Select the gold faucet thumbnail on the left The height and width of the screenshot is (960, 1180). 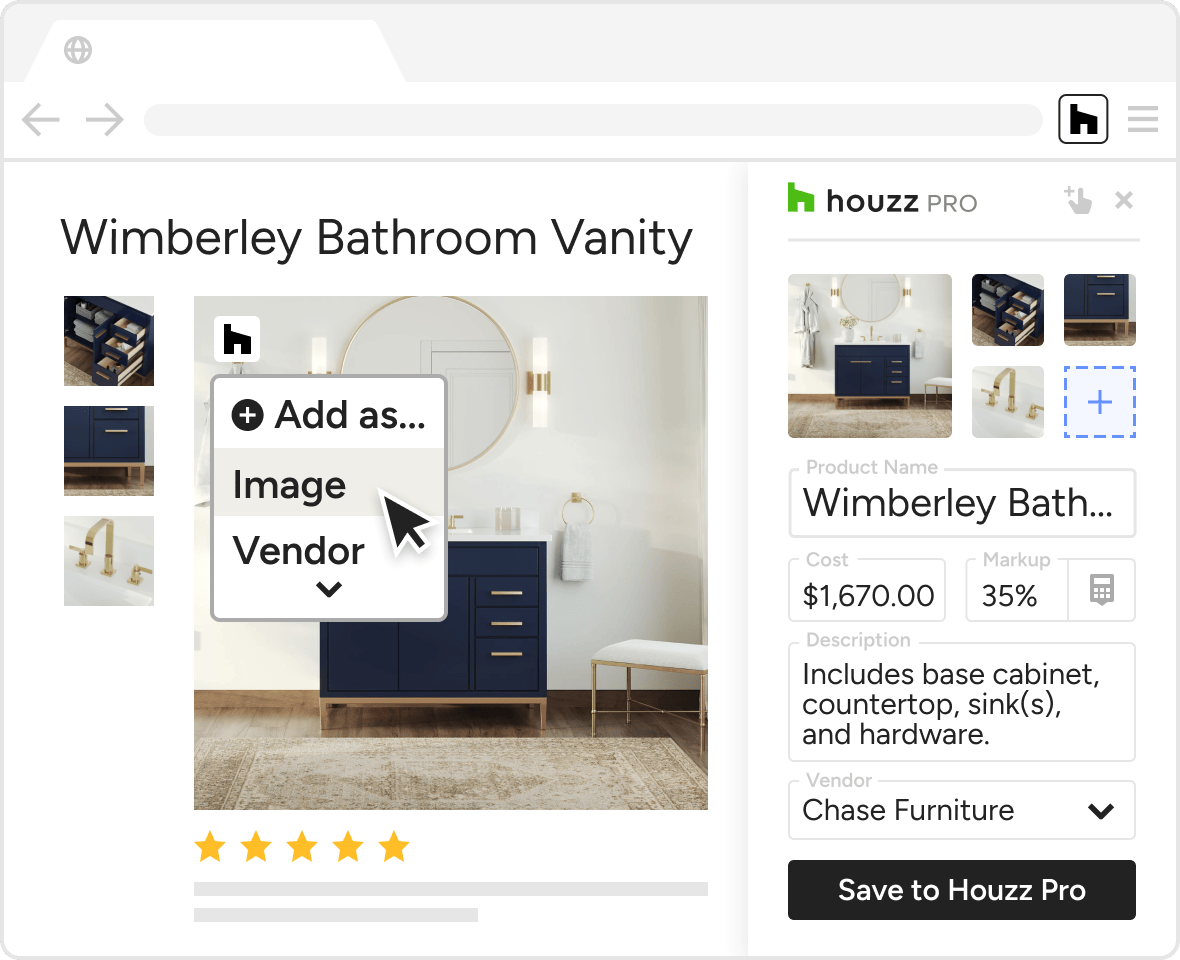pyautogui.click(x=109, y=561)
